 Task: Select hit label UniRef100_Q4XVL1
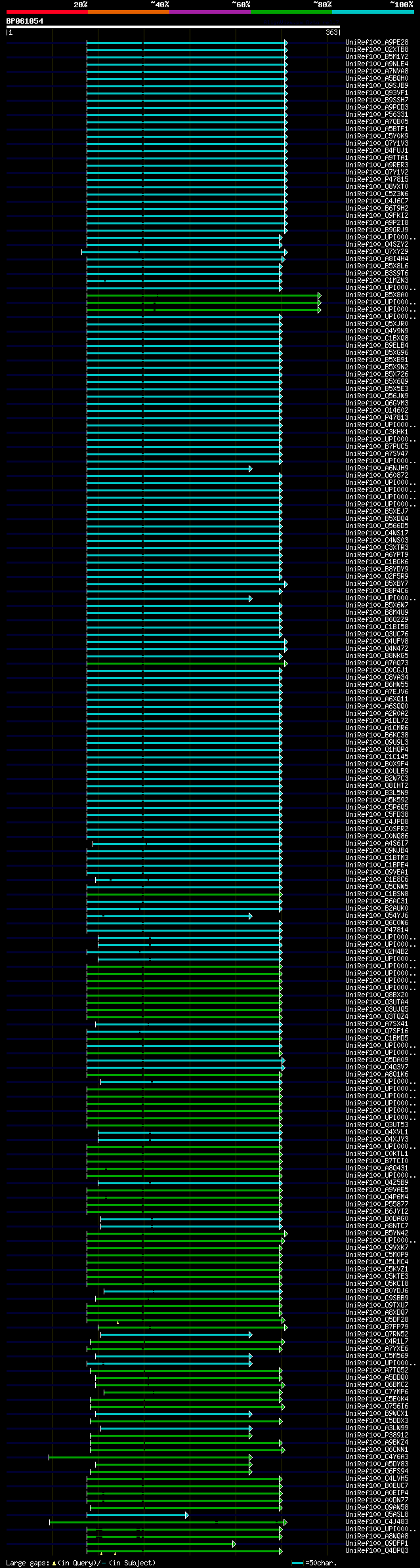click(377, 1132)
